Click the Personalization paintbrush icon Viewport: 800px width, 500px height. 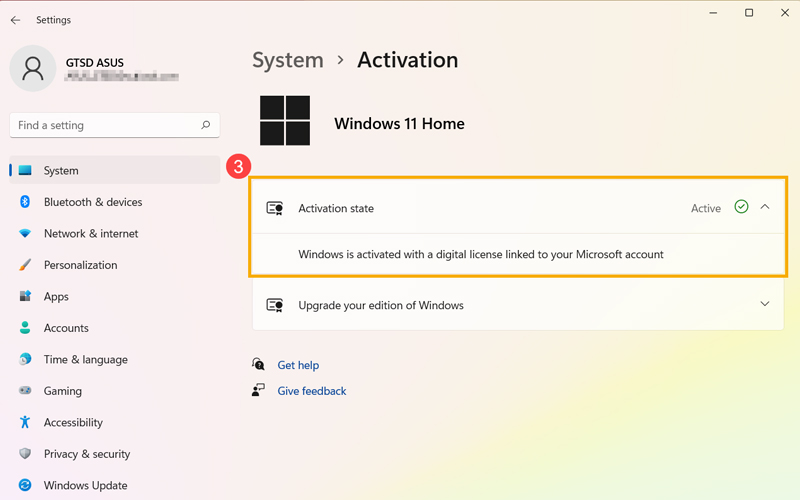point(25,265)
